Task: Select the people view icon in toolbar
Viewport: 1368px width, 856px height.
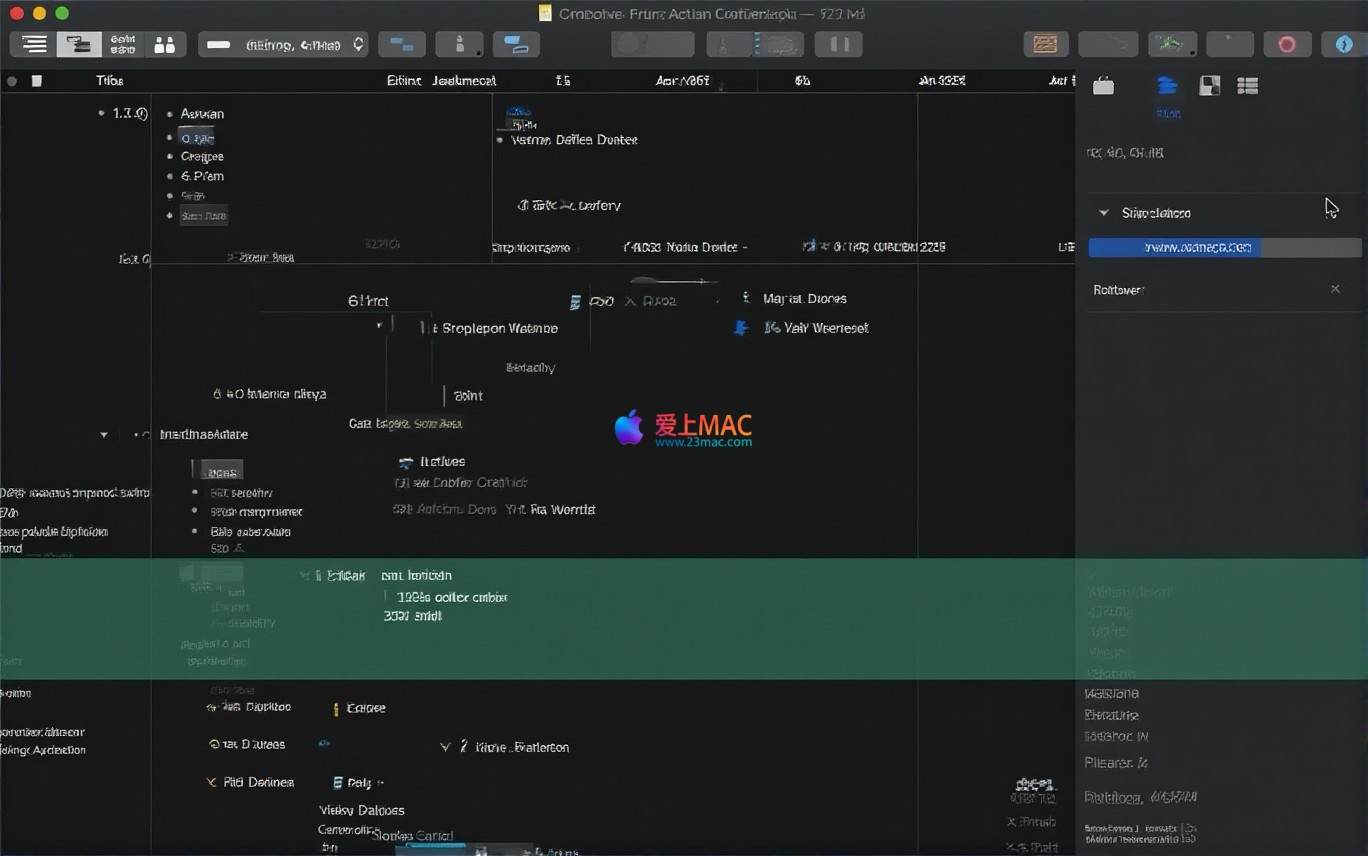Action: (164, 45)
